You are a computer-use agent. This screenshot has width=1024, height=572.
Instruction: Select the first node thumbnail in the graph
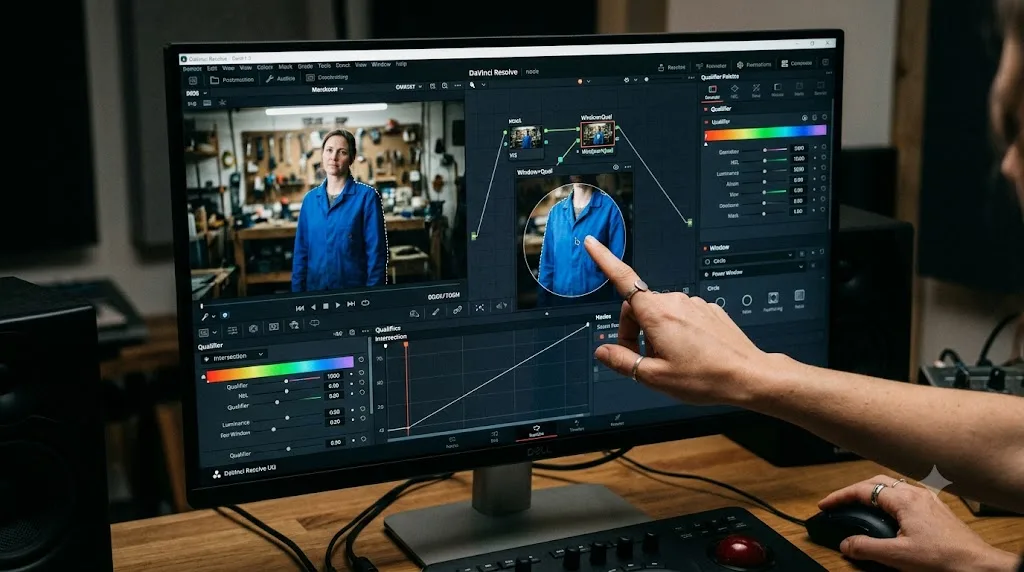coord(526,138)
